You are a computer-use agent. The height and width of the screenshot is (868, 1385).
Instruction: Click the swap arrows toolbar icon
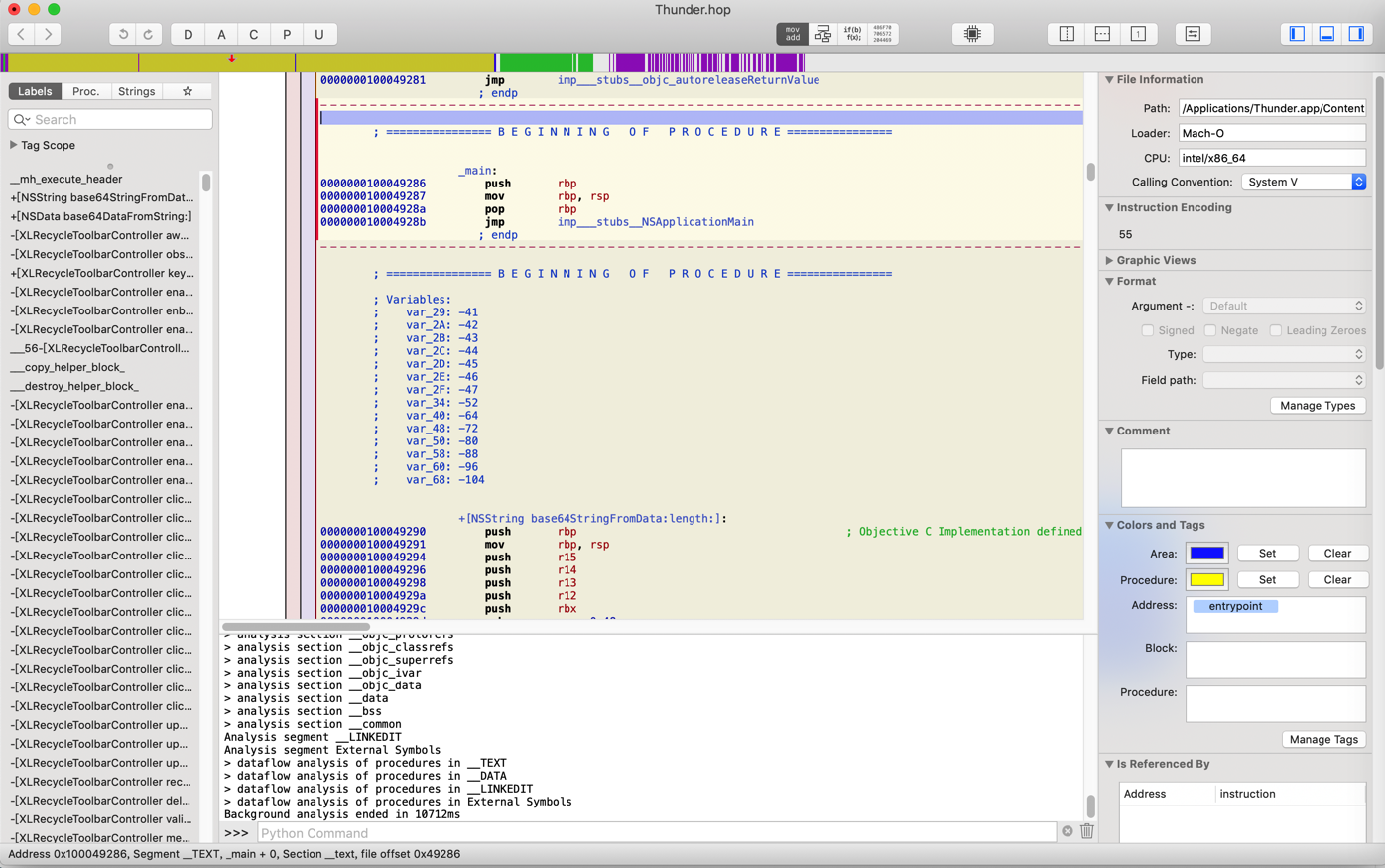1193,34
